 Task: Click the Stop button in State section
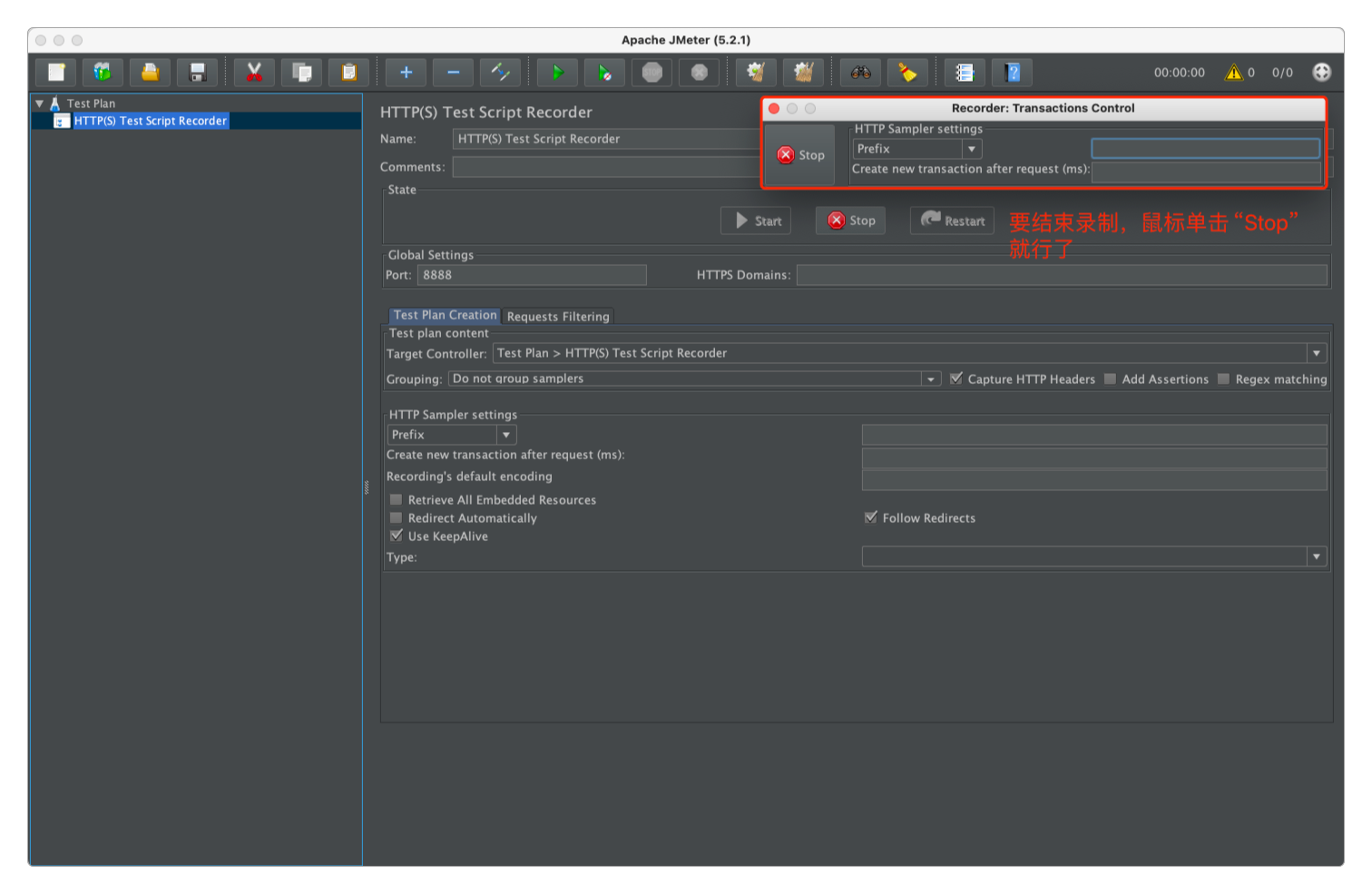pos(850,221)
